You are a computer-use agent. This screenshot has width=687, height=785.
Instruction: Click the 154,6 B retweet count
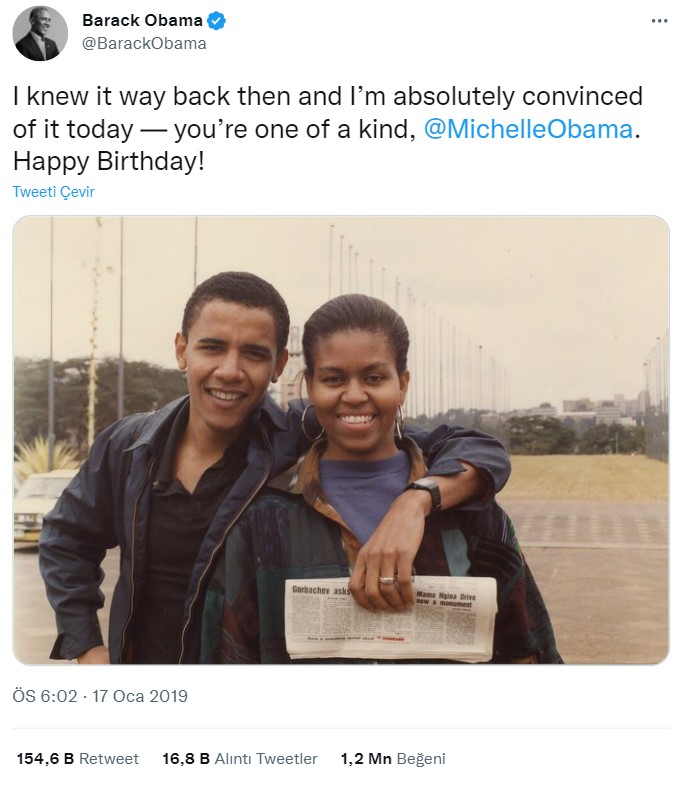point(45,759)
